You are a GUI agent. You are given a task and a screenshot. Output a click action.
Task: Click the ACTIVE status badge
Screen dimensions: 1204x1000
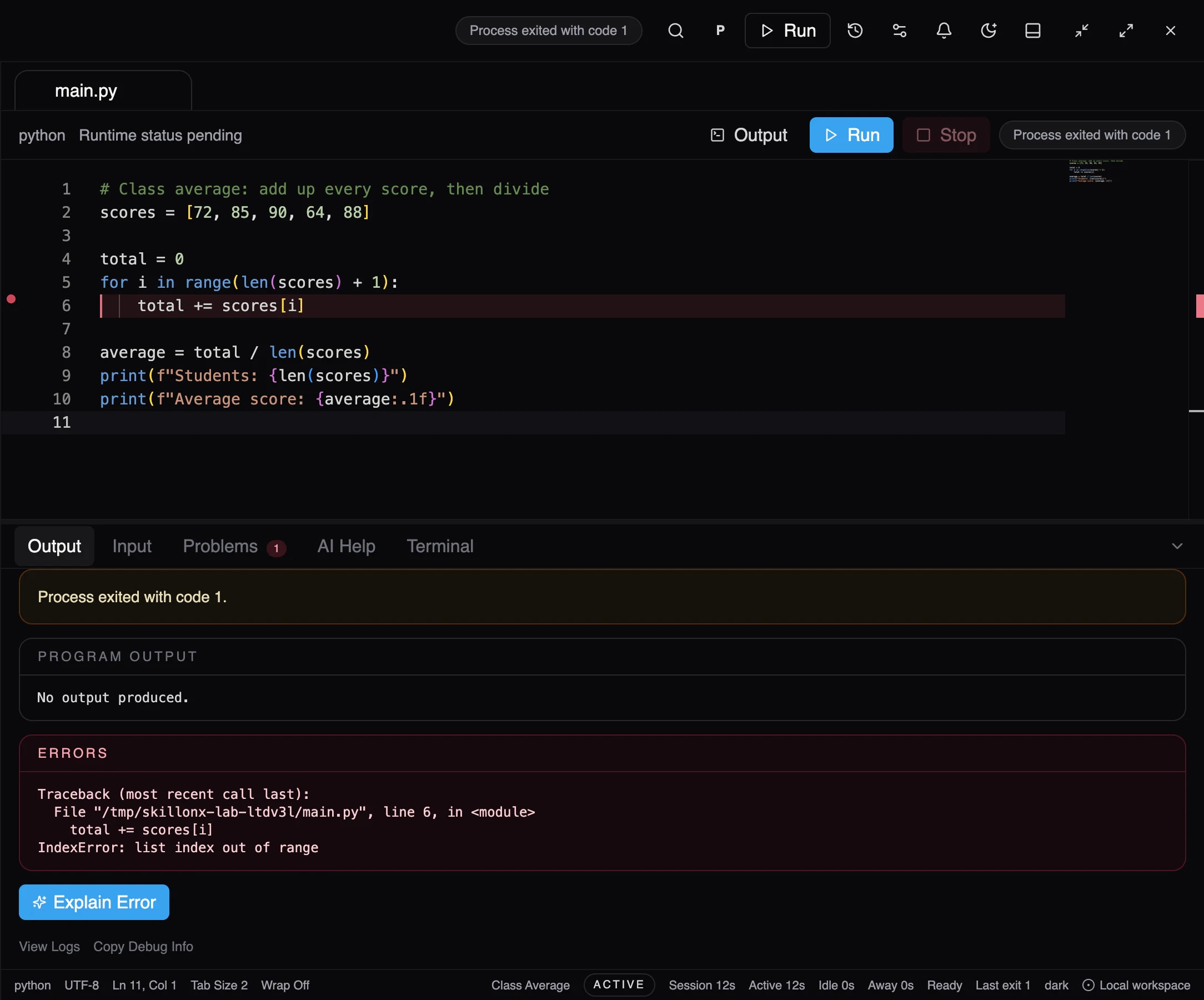pyautogui.click(x=619, y=984)
